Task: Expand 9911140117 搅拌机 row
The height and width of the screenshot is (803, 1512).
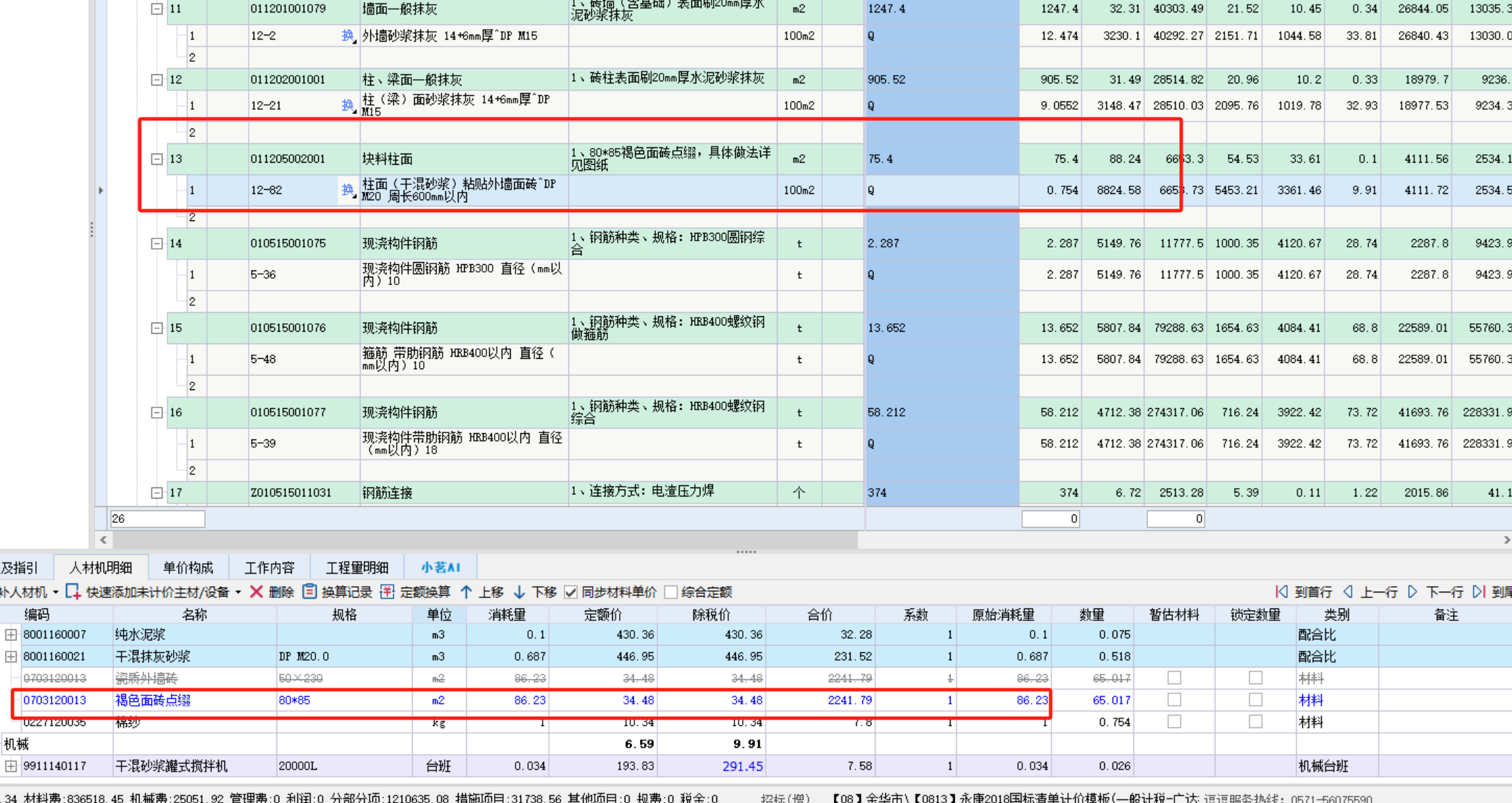Action: tap(11, 766)
